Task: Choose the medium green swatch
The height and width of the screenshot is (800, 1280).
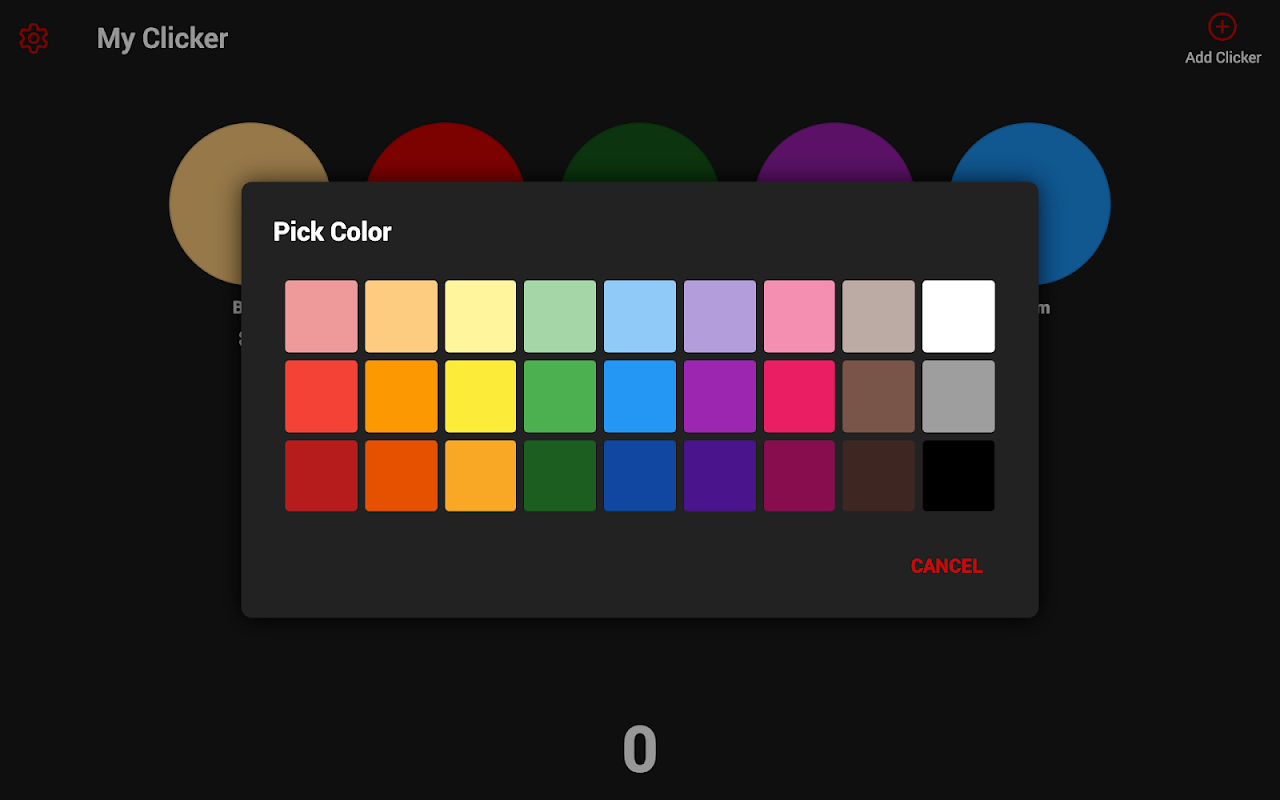Action: pos(560,396)
